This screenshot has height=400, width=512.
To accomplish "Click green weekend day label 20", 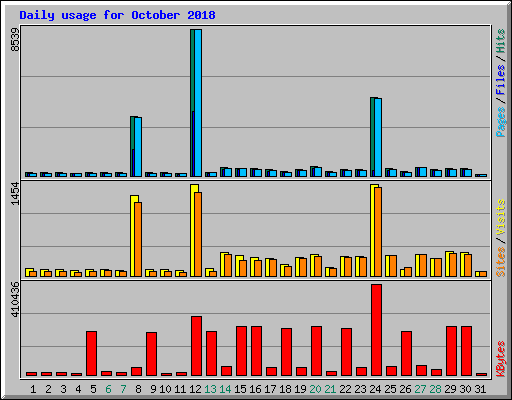I will (x=315, y=389).
